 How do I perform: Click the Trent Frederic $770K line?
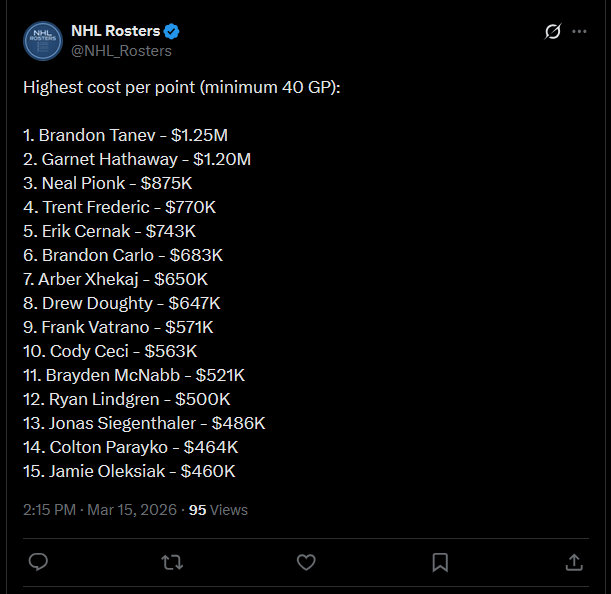(x=120, y=207)
